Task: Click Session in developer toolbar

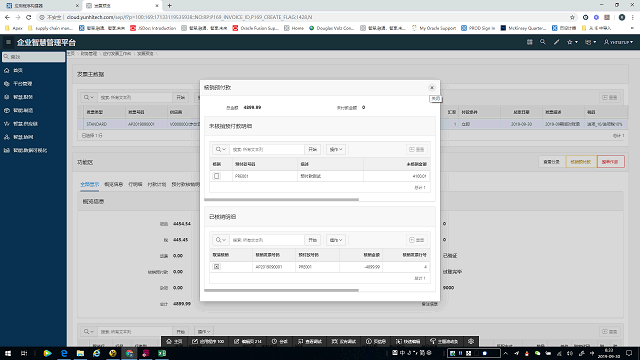Action: pyautogui.click(x=280, y=341)
